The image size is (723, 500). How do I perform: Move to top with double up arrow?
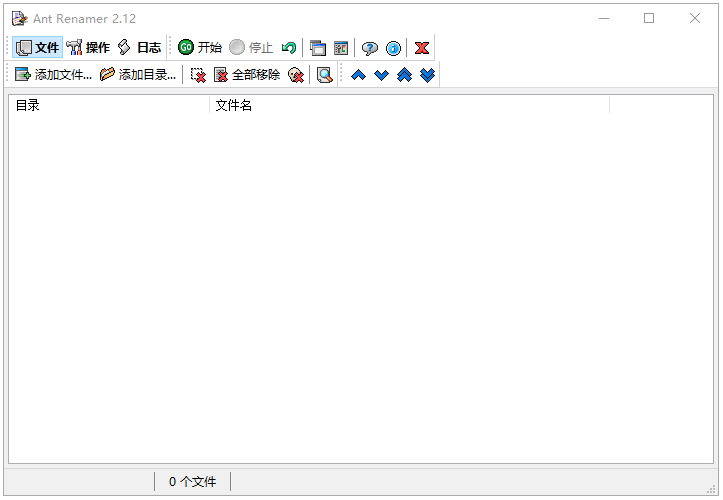tap(404, 75)
